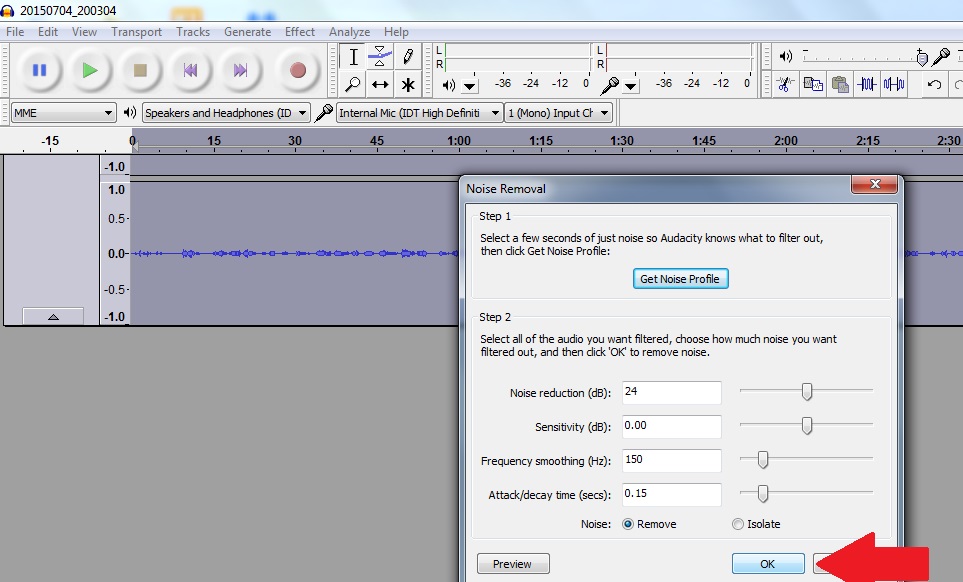Enable the Multi-Tool asterisk mode
Image resolution: width=963 pixels, height=582 pixels.
(x=408, y=84)
